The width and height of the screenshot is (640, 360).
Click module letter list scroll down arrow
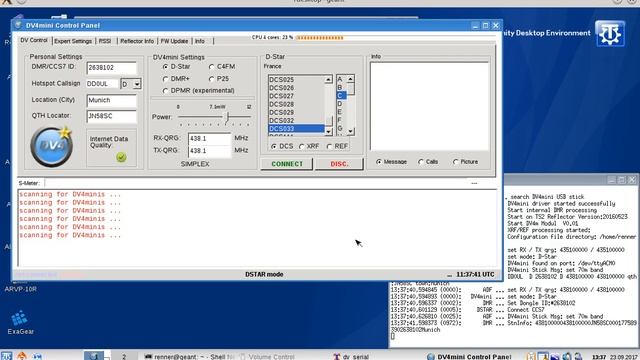click(351, 131)
